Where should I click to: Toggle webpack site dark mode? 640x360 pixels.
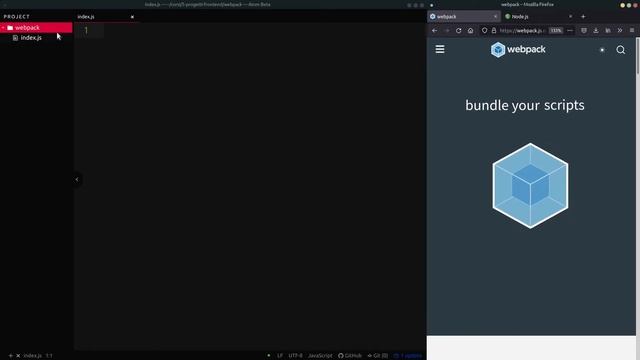[602, 50]
